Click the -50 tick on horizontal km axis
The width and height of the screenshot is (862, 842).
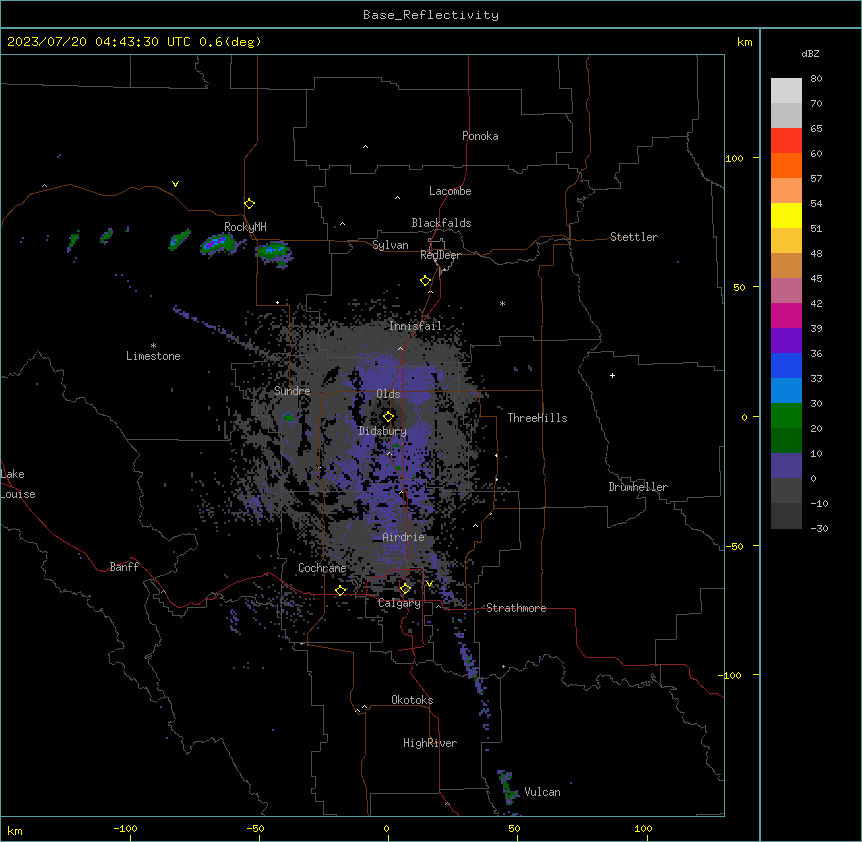tap(255, 828)
